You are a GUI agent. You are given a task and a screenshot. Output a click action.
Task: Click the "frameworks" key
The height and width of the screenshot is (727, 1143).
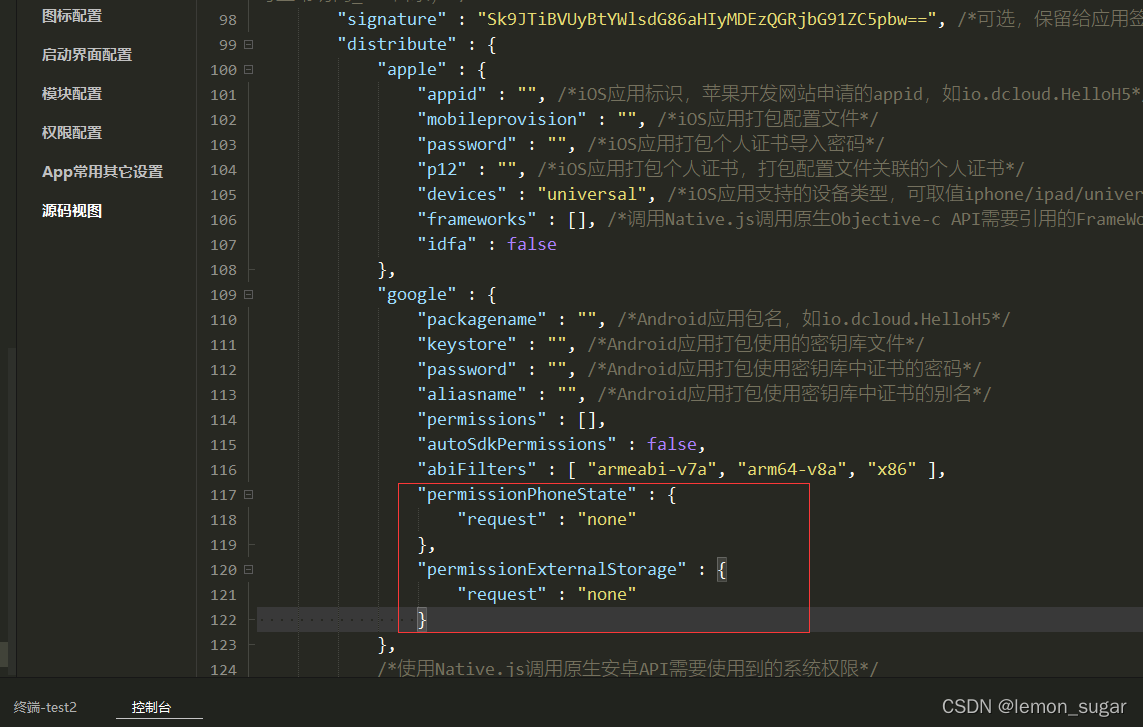click(477, 219)
